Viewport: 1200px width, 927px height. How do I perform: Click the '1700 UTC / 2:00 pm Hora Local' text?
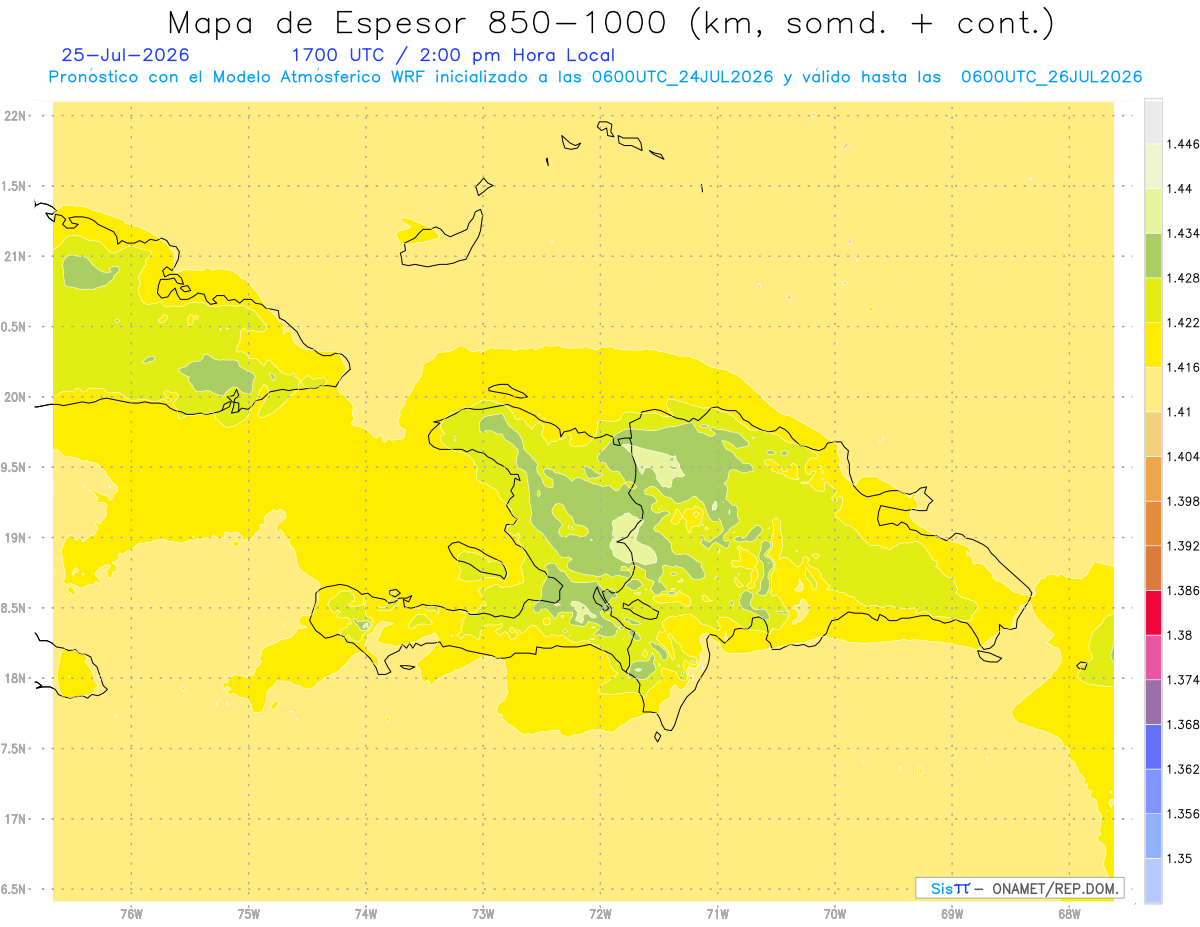(453, 55)
